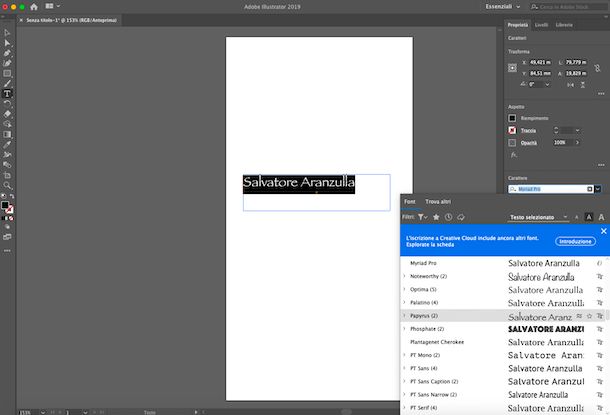
Task: Open the Edit Toolbar three-dots menu
Action: 7,251
